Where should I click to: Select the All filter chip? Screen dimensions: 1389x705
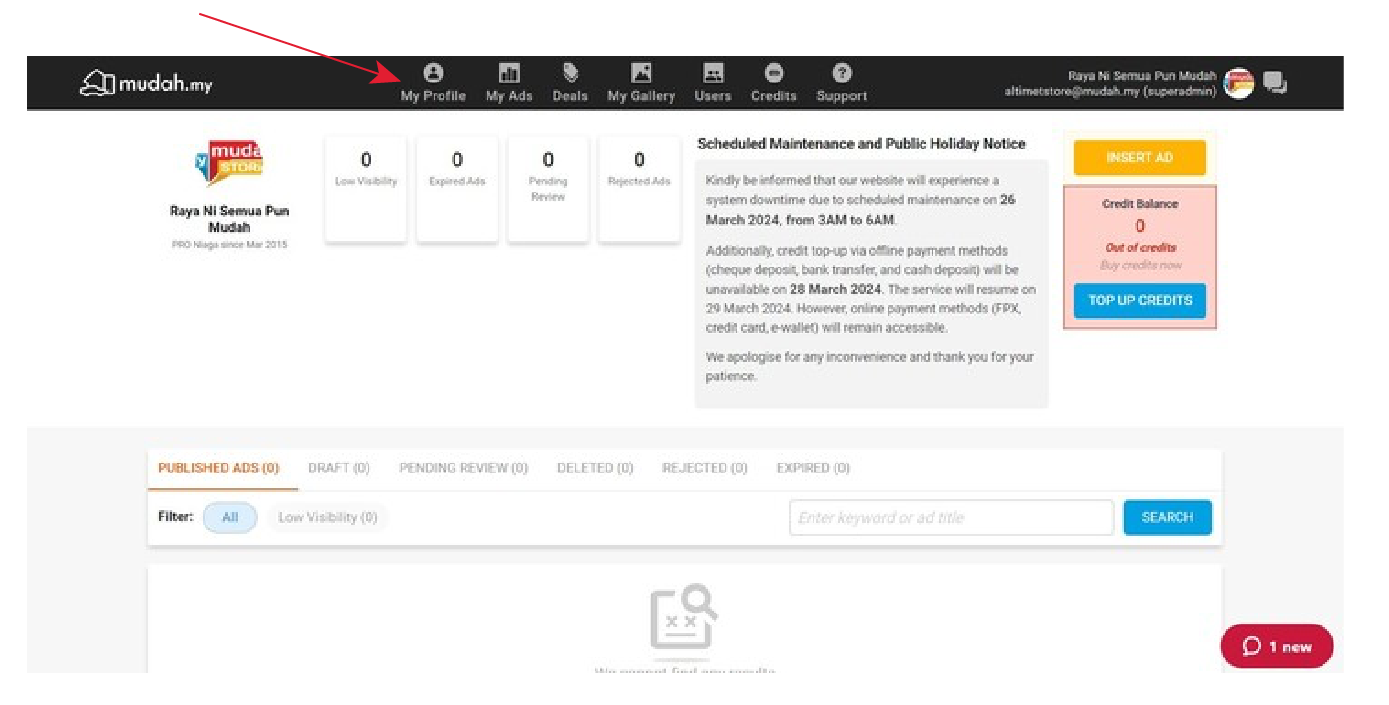pyautogui.click(x=230, y=518)
